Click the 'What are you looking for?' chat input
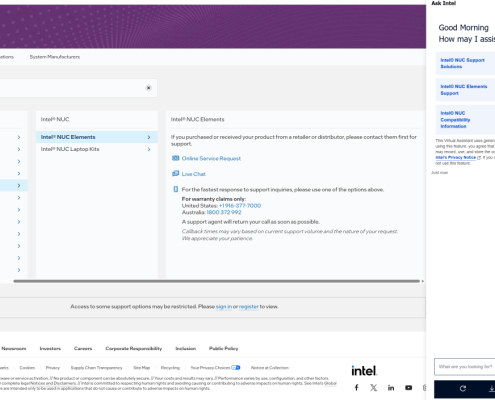 465,367
